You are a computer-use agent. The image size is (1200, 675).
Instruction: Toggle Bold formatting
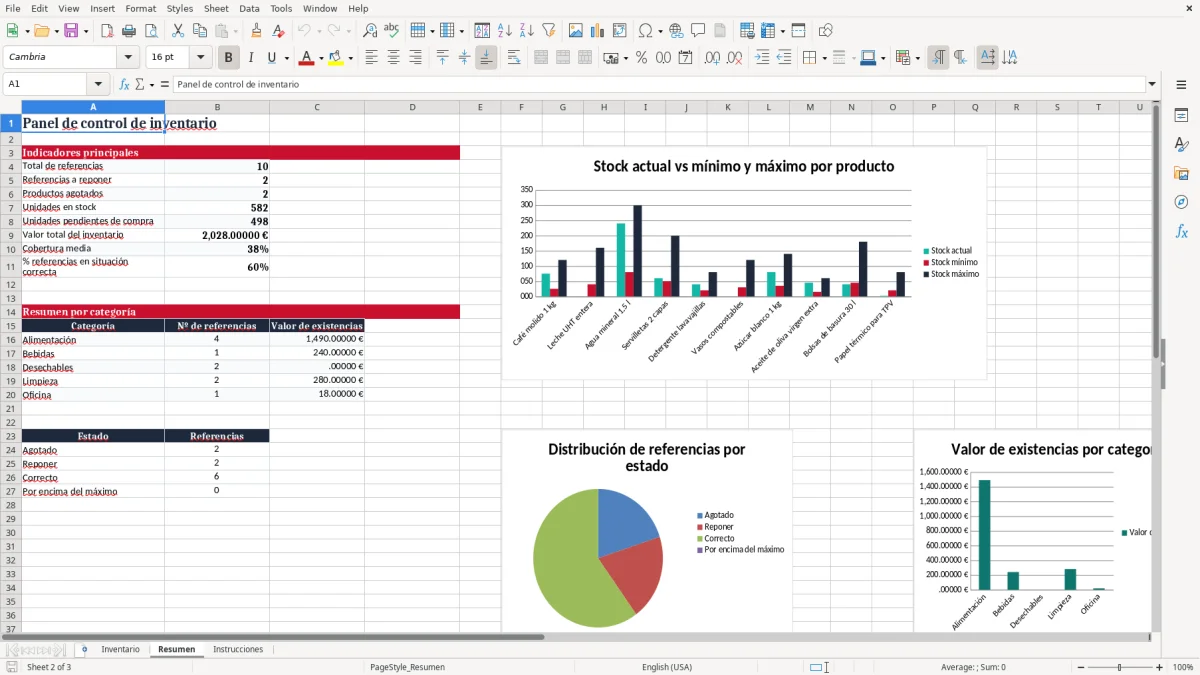(x=229, y=58)
